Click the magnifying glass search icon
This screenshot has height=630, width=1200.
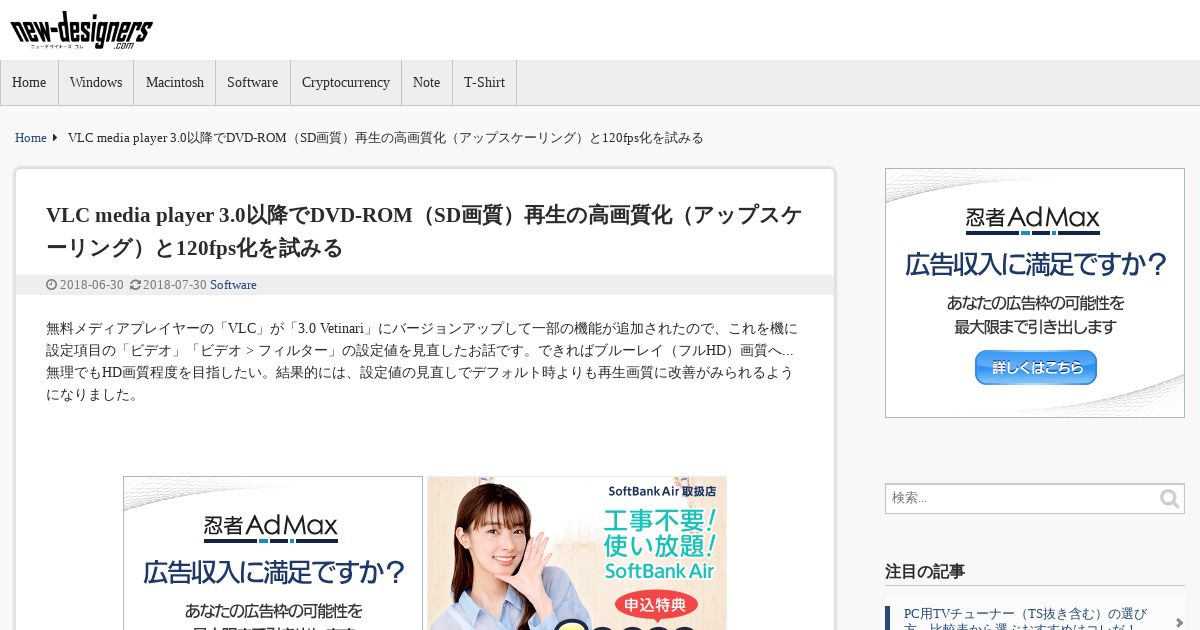click(x=1170, y=498)
